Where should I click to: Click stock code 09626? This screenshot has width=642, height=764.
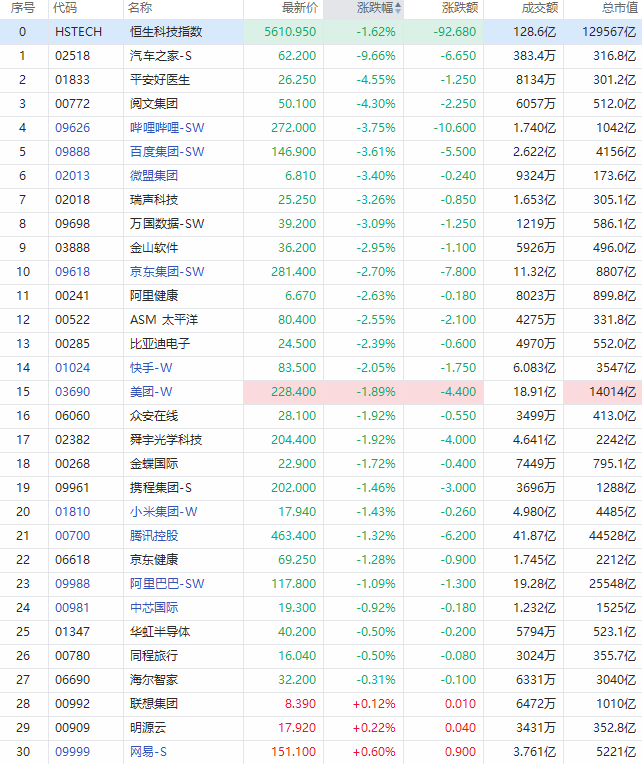[x=73, y=128]
